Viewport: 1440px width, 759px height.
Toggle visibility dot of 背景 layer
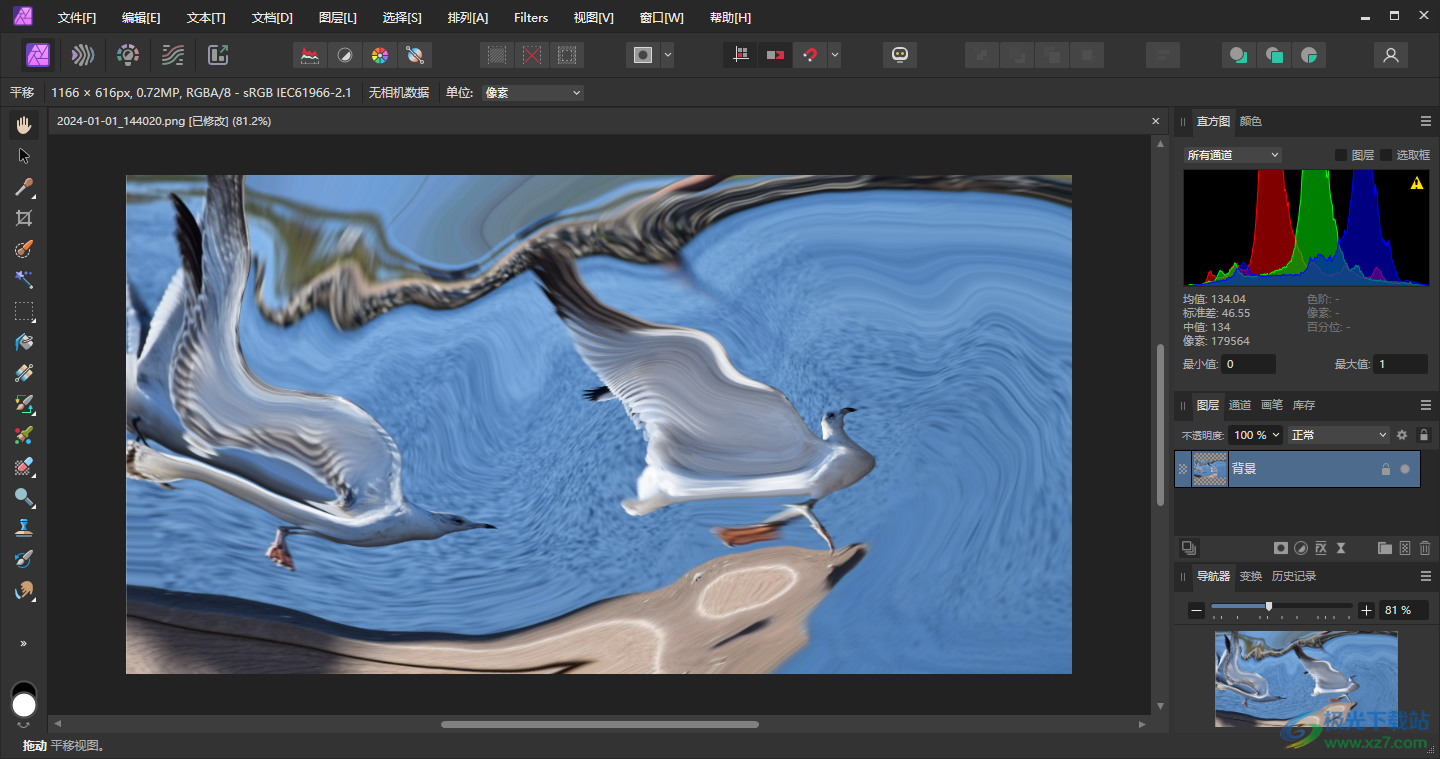click(x=1405, y=468)
